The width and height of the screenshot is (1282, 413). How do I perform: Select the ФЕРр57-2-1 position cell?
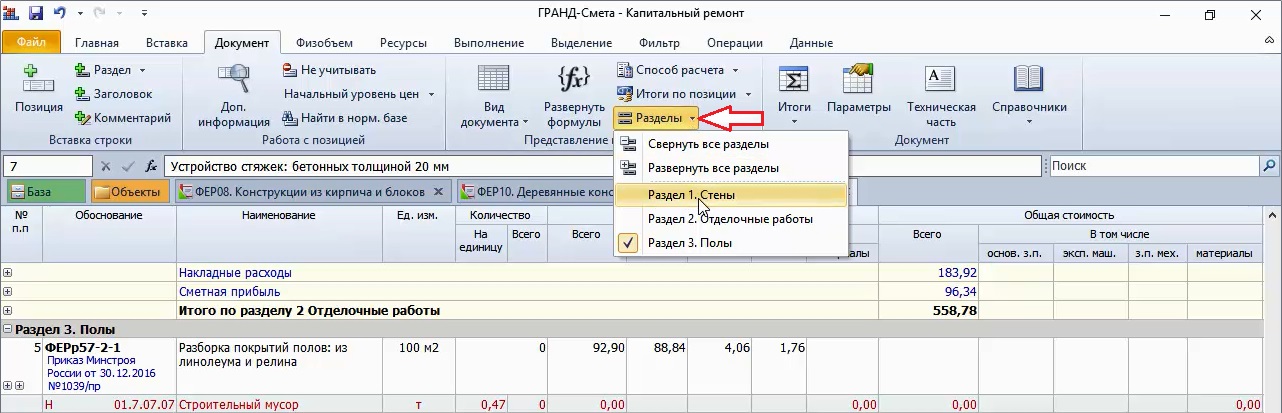click(110, 366)
